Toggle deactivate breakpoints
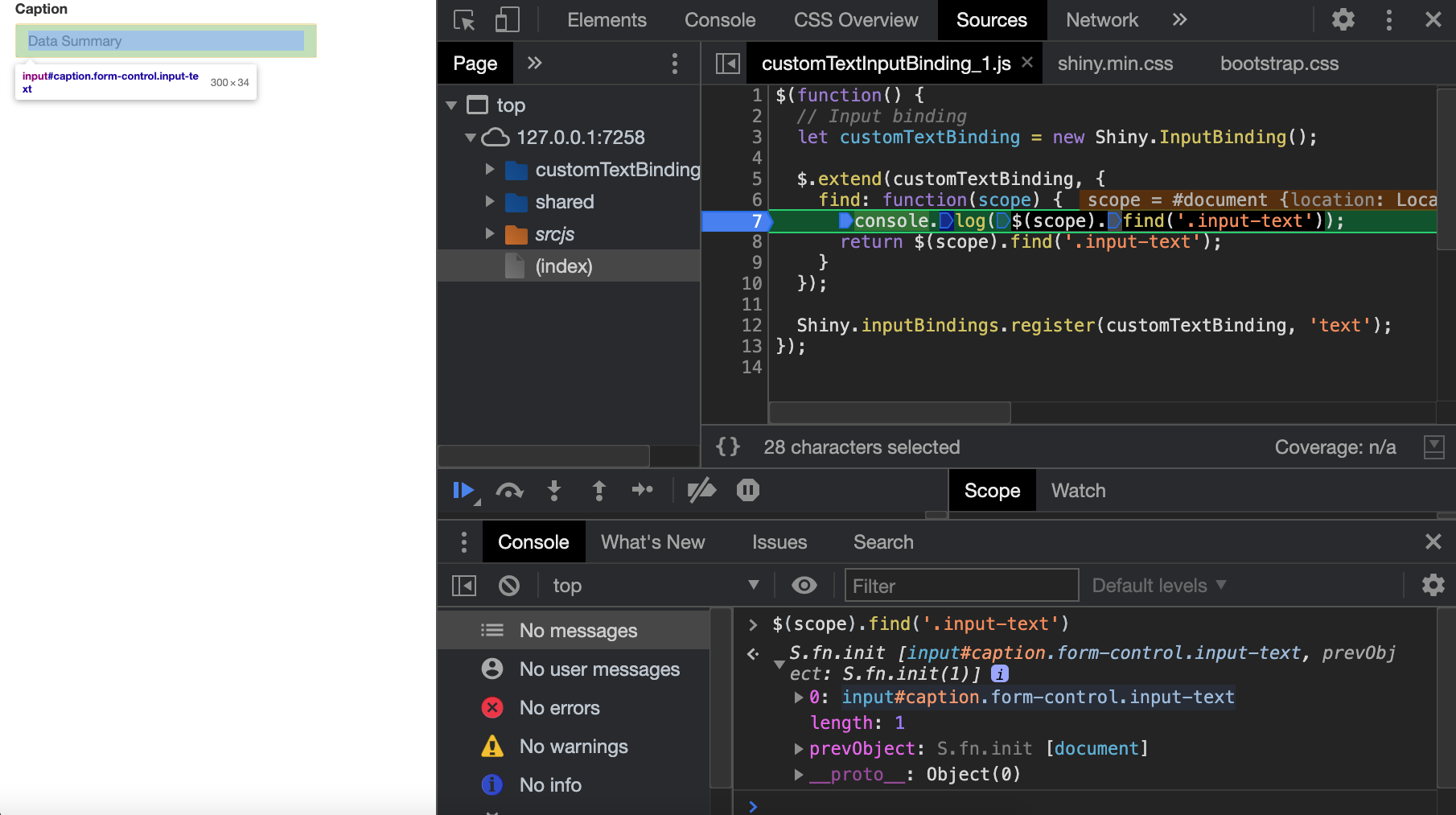The width and height of the screenshot is (1456, 815). tap(701, 490)
